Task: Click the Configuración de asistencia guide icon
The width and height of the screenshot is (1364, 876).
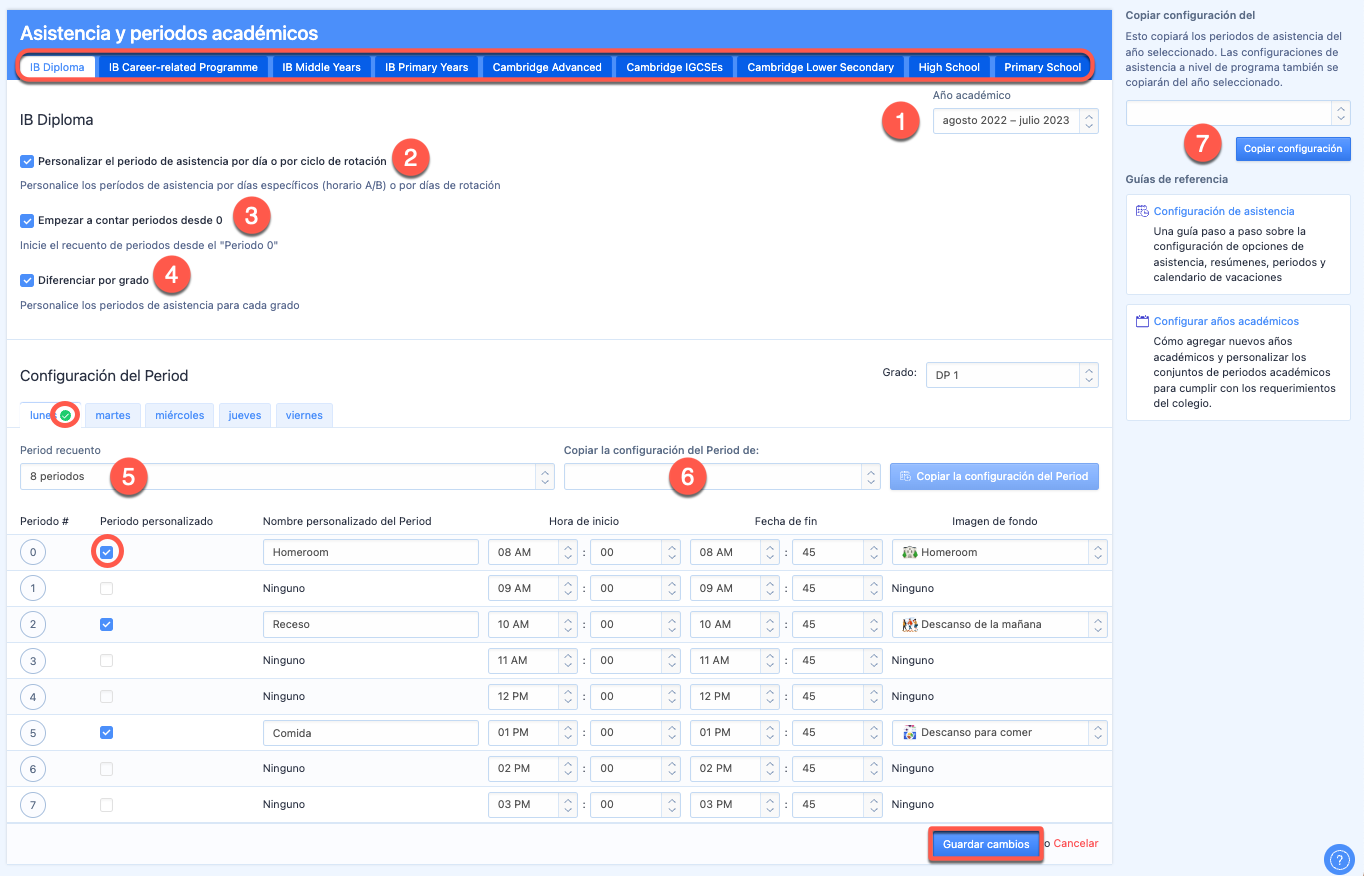Action: [1142, 211]
